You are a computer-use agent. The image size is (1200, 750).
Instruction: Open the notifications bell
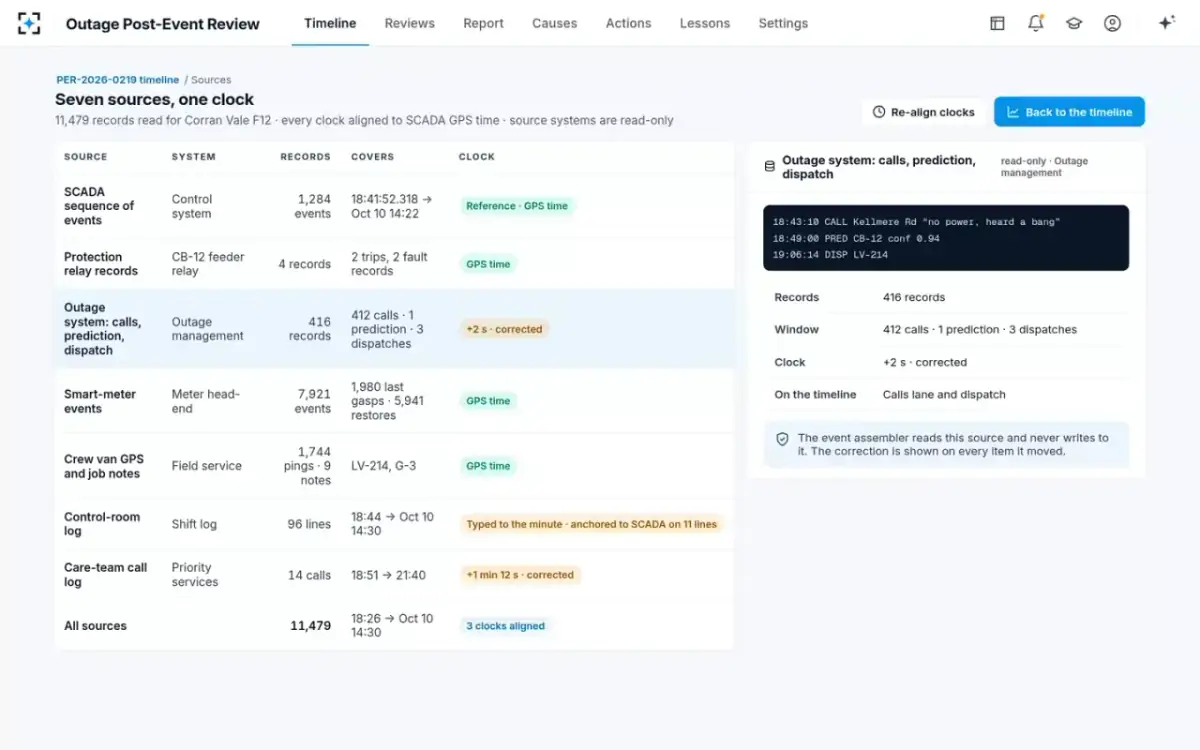click(1036, 23)
